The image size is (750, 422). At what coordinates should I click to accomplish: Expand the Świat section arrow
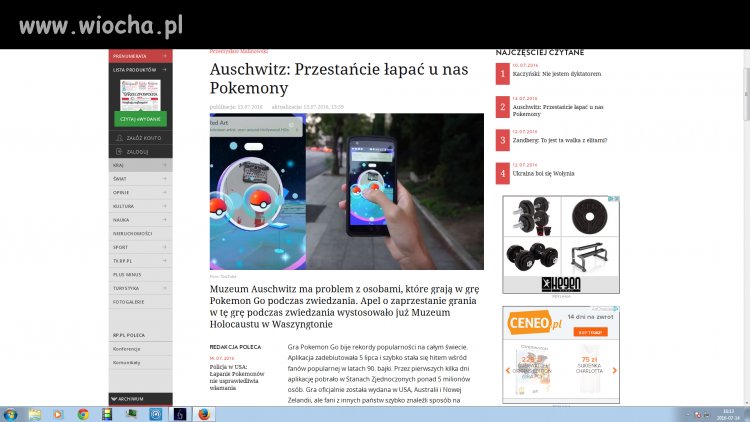(x=165, y=178)
